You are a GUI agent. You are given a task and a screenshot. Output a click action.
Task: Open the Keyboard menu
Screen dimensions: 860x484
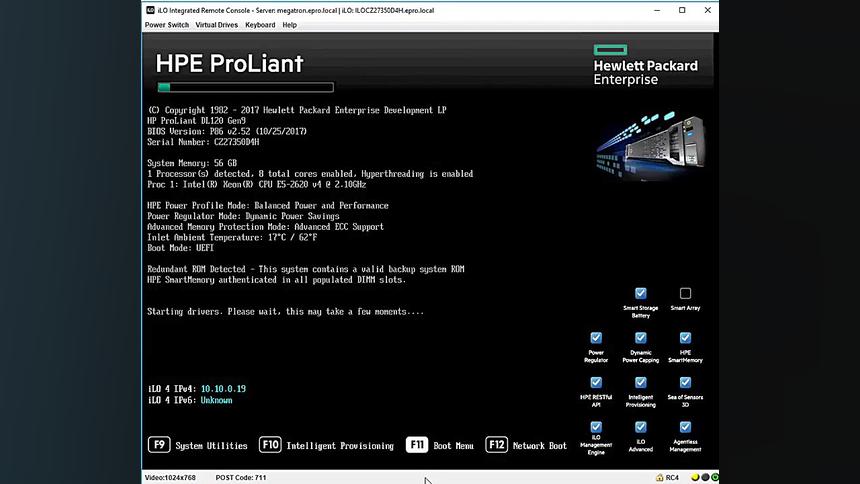pos(260,25)
